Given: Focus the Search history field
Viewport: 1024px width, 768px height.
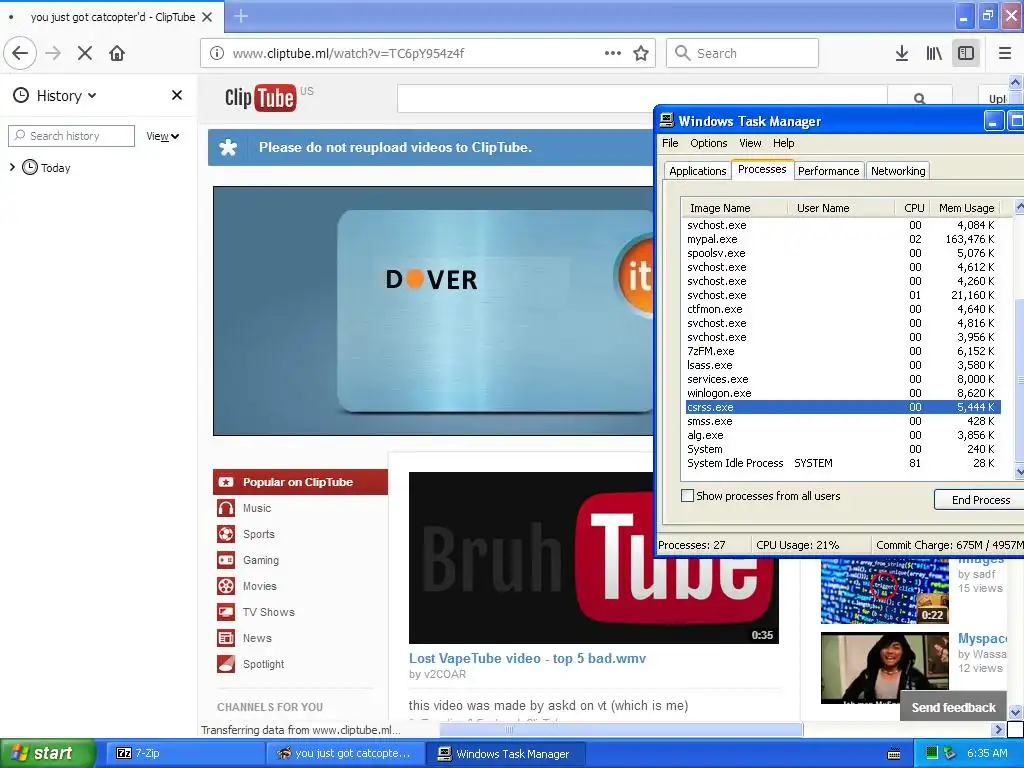Looking at the screenshot, I should 71,136.
